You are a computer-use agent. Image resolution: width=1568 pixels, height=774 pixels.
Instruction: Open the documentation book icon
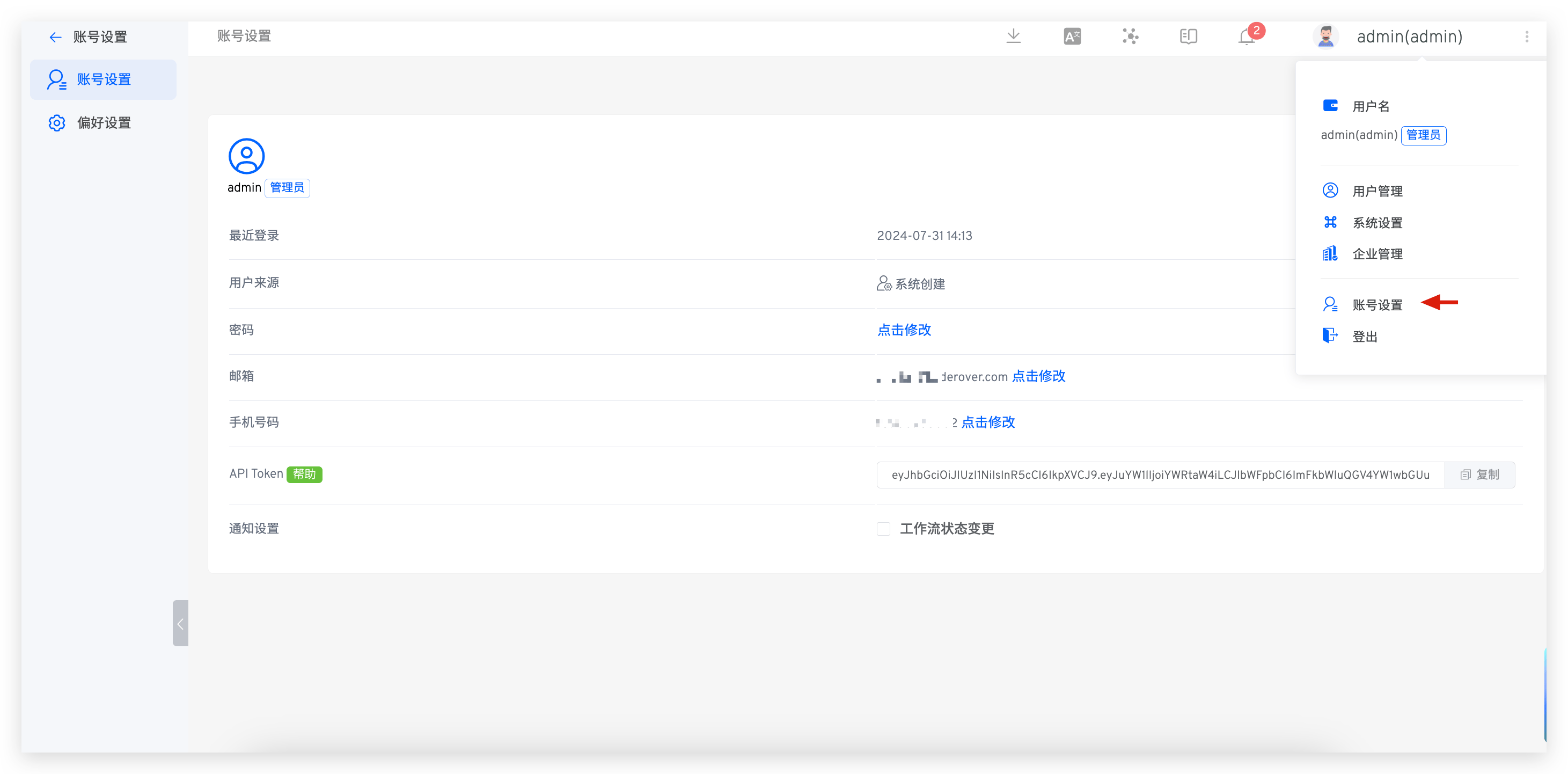pos(1188,36)
